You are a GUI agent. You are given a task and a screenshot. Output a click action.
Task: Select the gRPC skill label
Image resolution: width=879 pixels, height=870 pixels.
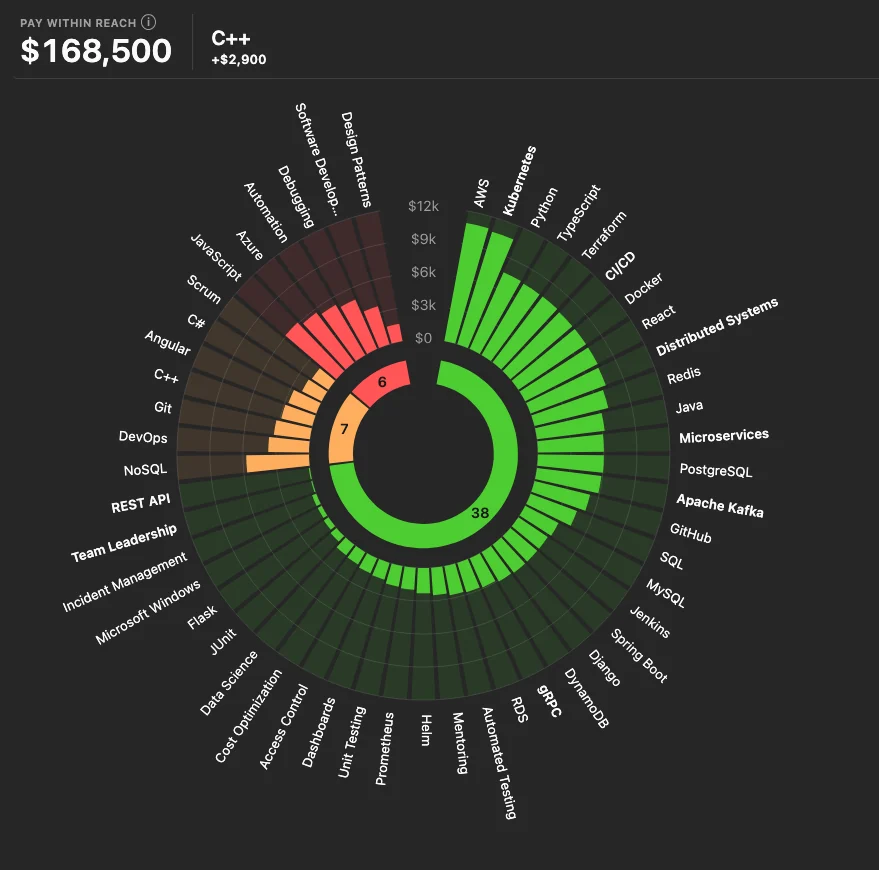pyautogui.click(x=549, y=701)
